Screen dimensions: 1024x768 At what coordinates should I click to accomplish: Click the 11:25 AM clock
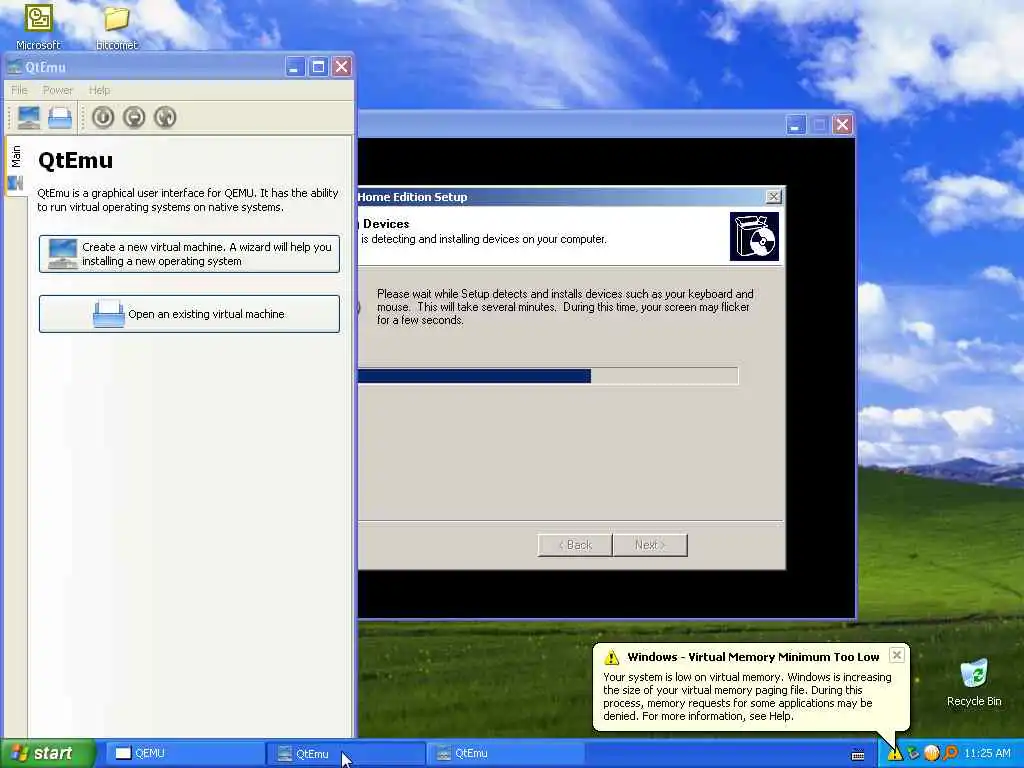(x=987, y=754)
